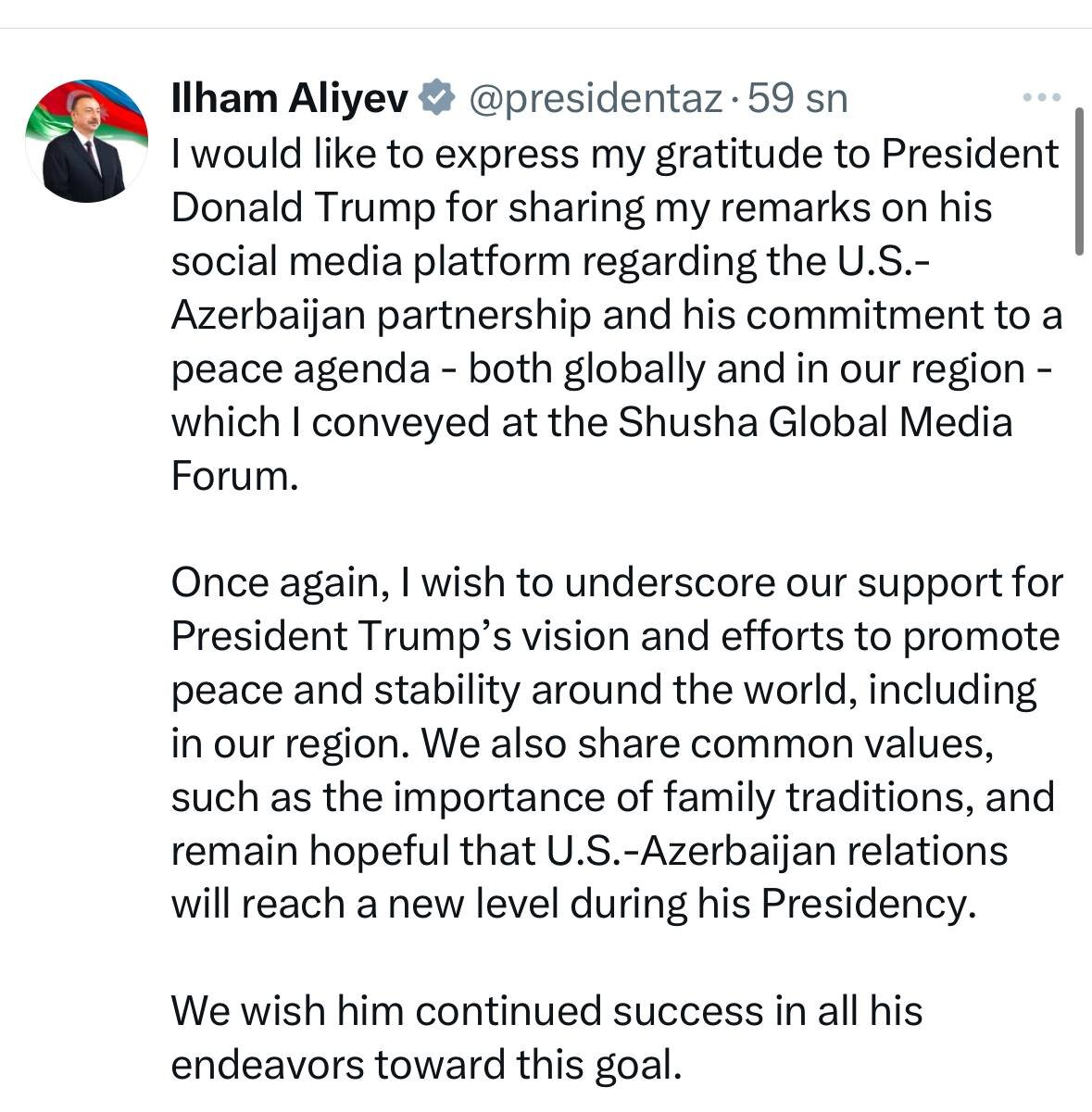Open the tweet's three-dot more options menu

click(1039, 97)
